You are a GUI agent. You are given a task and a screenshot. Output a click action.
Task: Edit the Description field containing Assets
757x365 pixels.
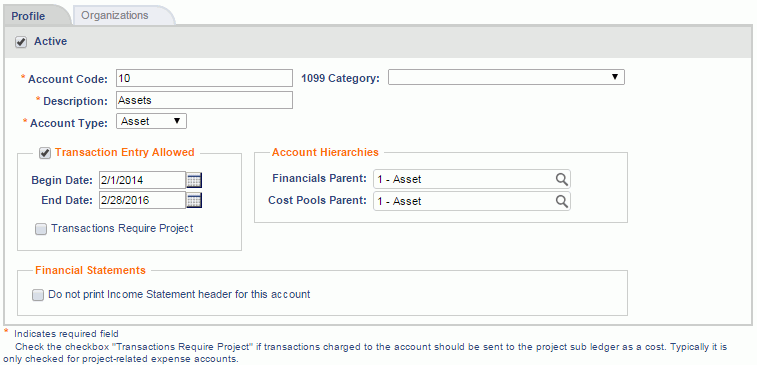pos(204,100)
